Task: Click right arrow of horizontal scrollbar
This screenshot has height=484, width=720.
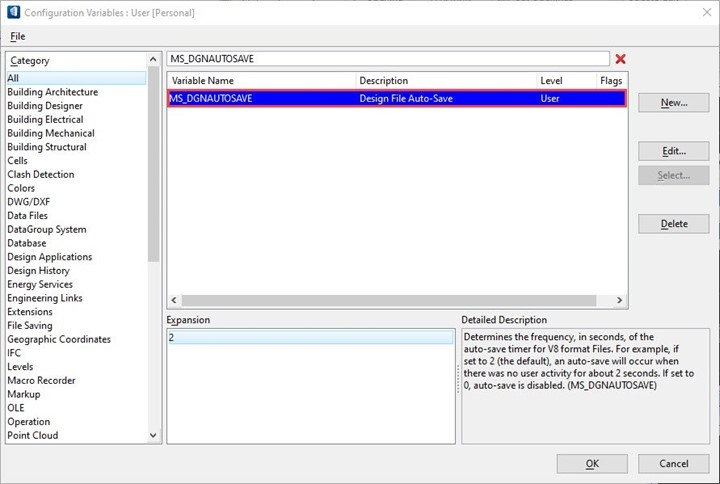Action: 619,300
